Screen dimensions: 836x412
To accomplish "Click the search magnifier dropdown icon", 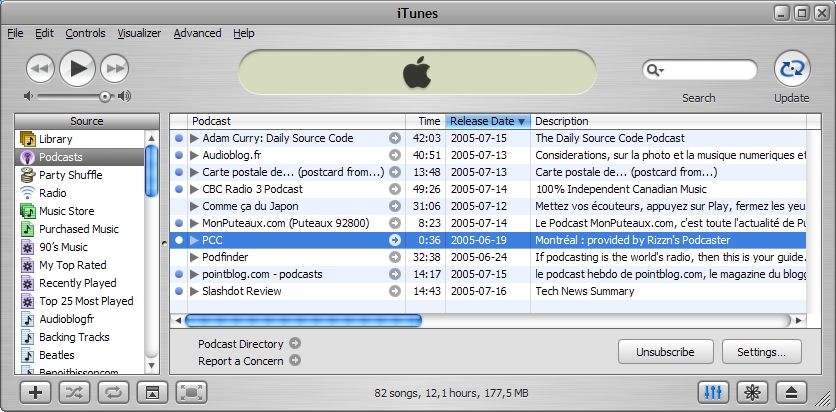I will point(653,70).
